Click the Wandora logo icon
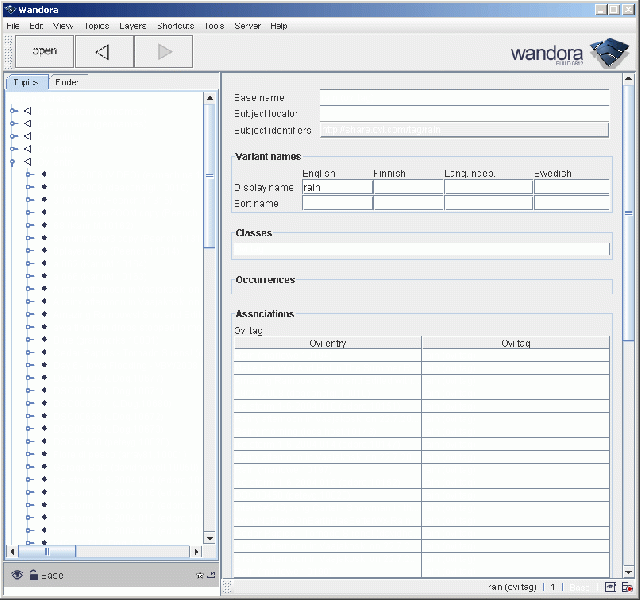This screenshot has height=600, width=640. pyautogui.click(x=606, y=52)
